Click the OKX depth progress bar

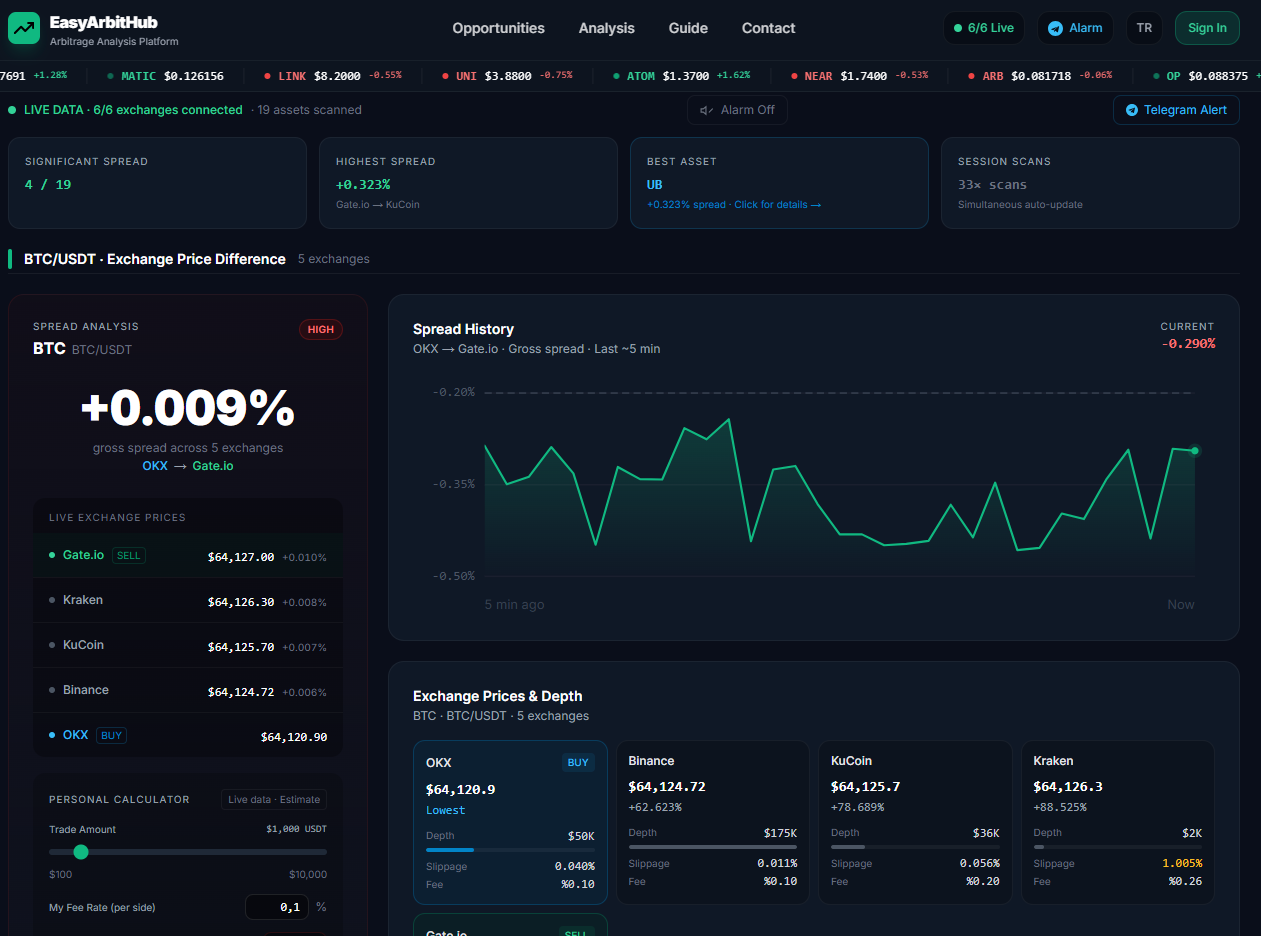click(510, 850)
